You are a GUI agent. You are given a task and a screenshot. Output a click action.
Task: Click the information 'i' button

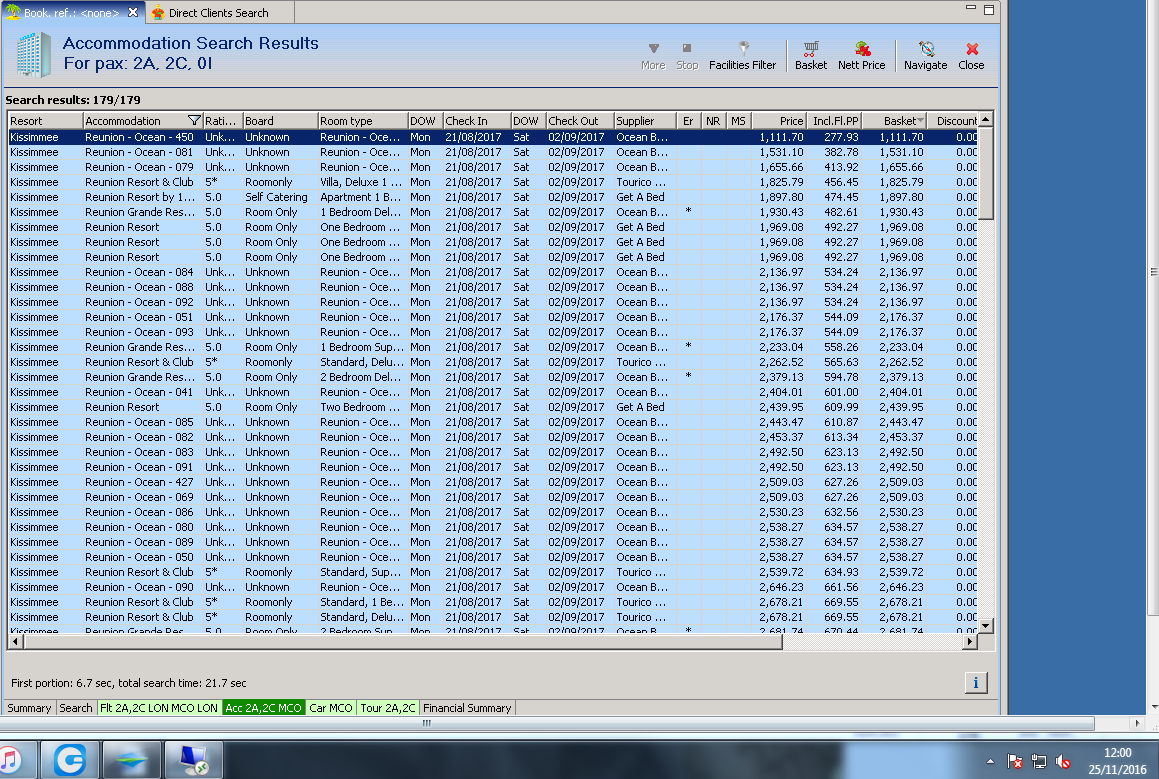click(x=976, y=682)
